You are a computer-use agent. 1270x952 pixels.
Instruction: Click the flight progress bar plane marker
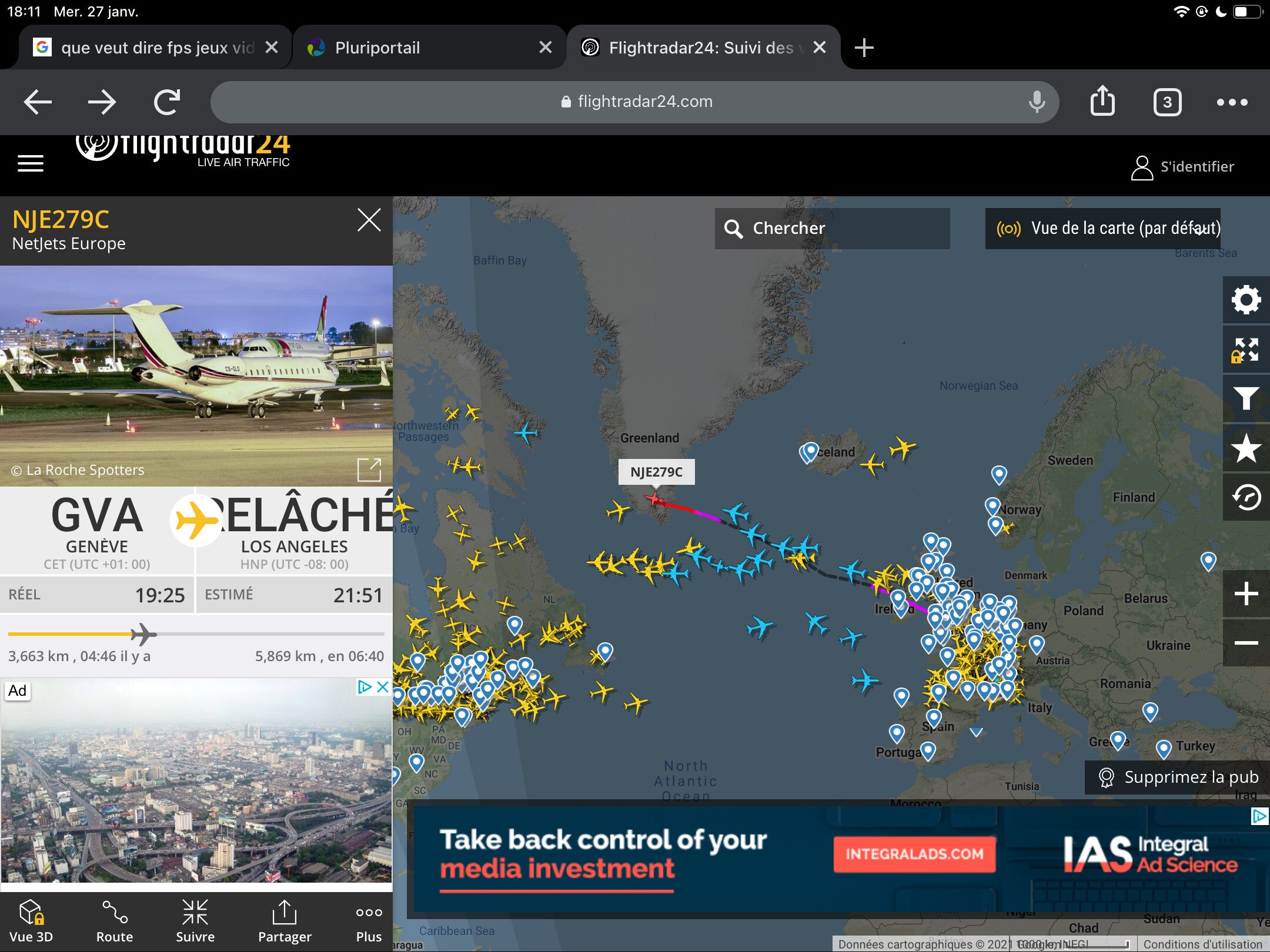click(x=143, y=634)
